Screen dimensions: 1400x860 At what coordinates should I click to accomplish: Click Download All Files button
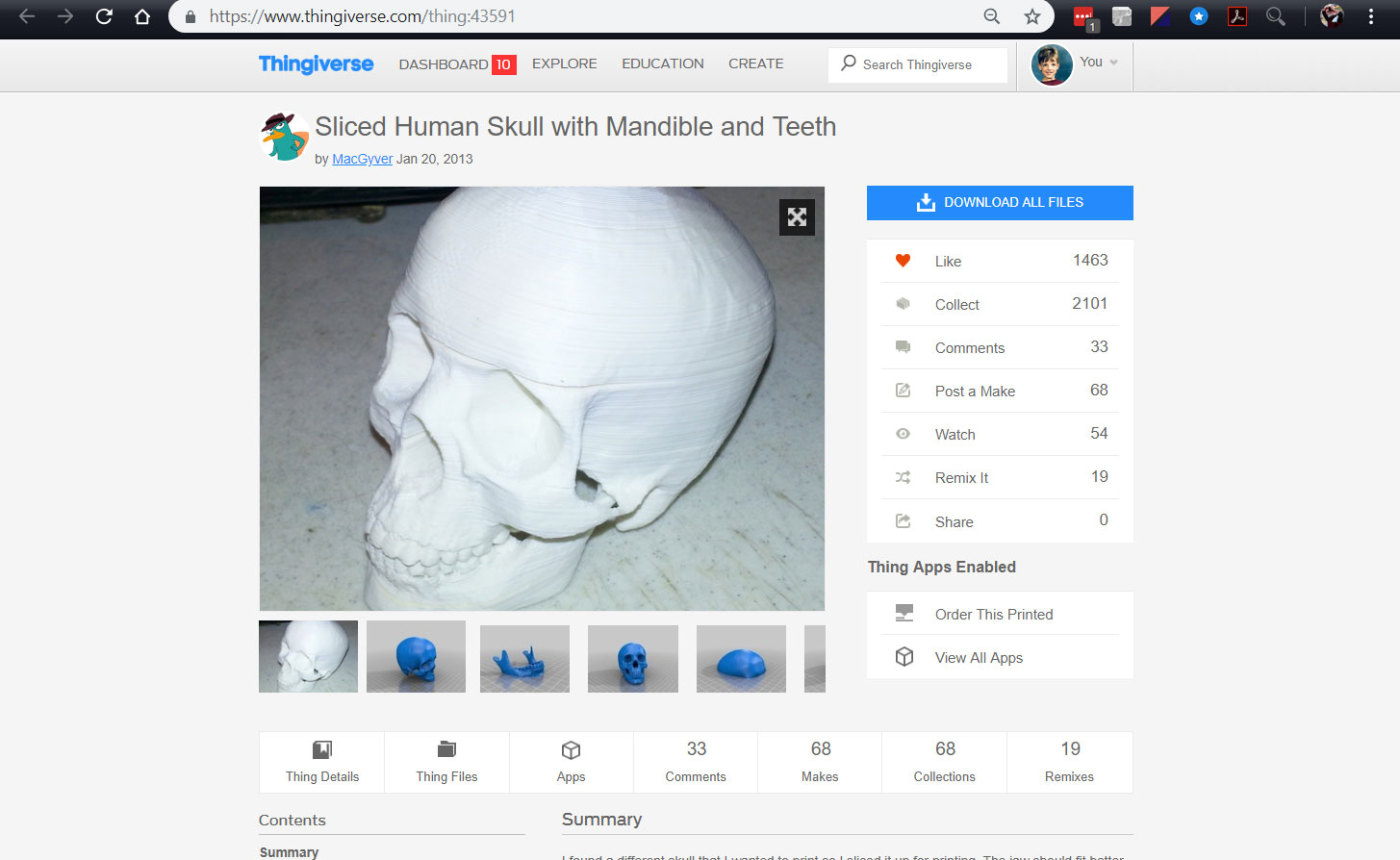click(1000, 202)
